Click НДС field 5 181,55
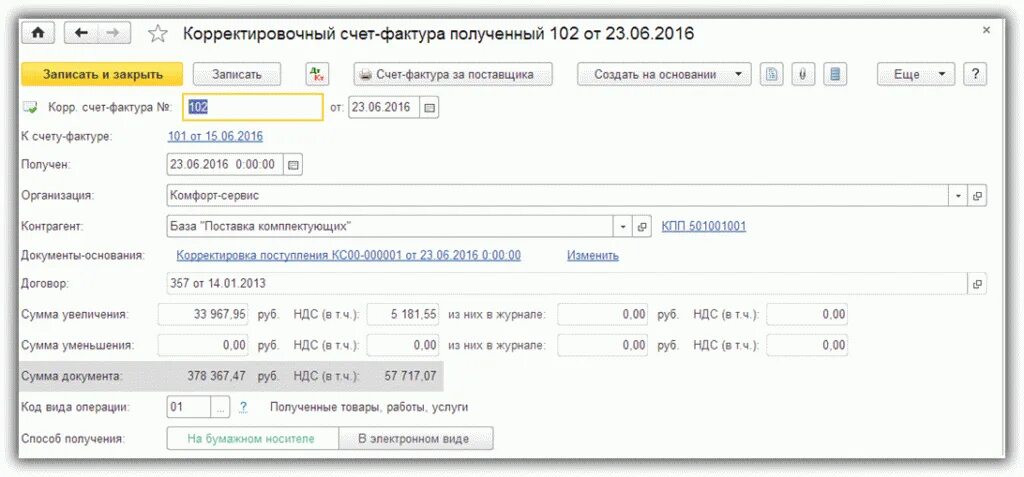Image resolution: width=1024 pixels, height=477 pixels. [403, 315]
